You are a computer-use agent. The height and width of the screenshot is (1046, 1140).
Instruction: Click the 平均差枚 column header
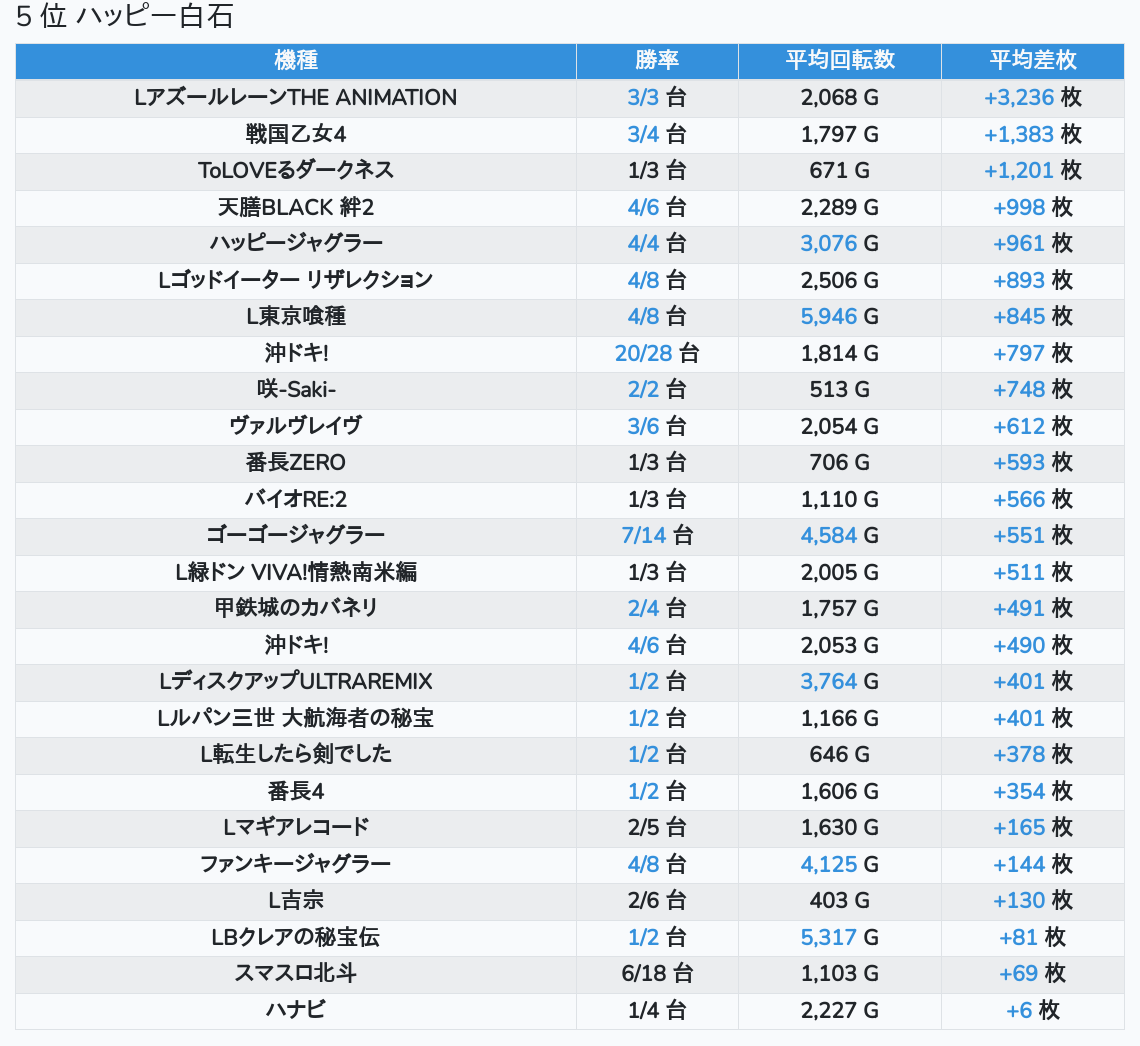(1032, 60)
